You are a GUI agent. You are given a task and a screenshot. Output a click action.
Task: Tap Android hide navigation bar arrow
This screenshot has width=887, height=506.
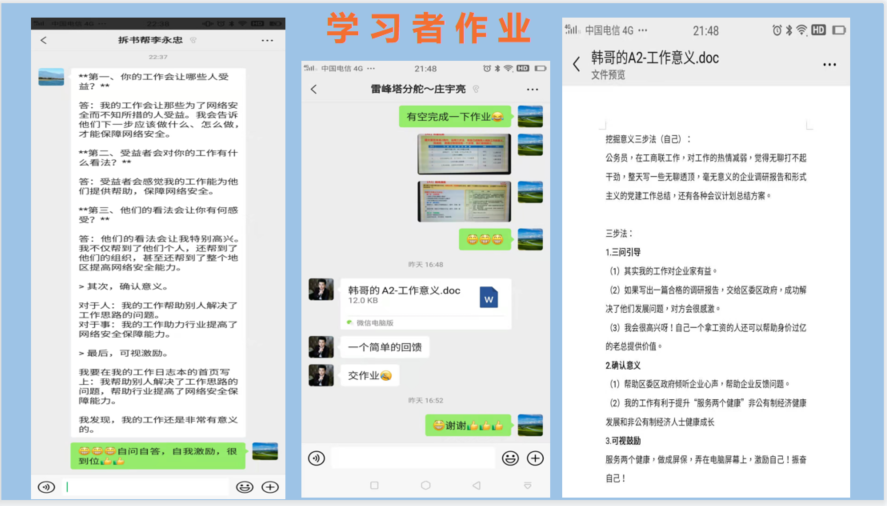tap(527, 486)
